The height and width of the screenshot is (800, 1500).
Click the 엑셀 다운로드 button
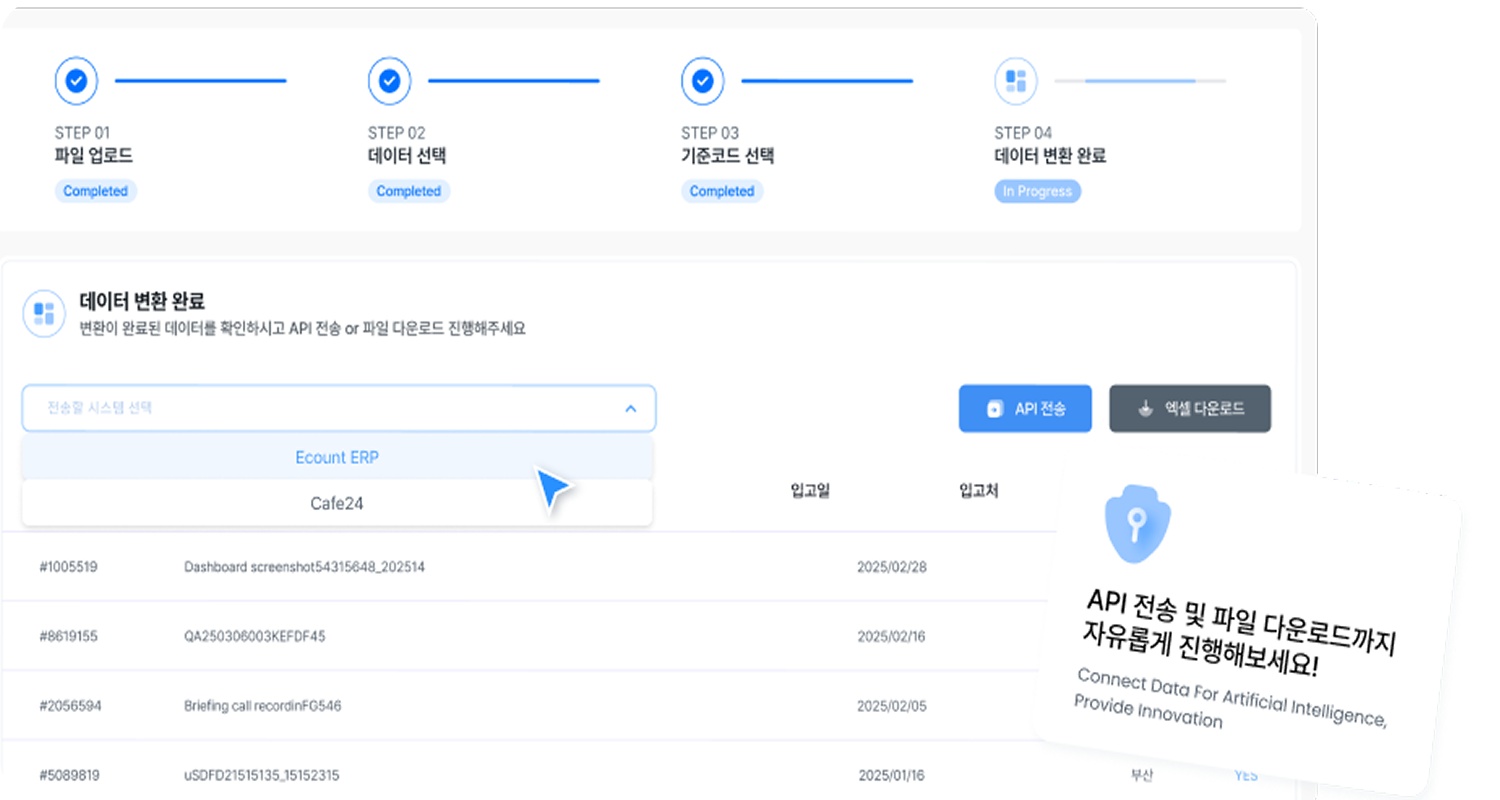(1190, 409)
